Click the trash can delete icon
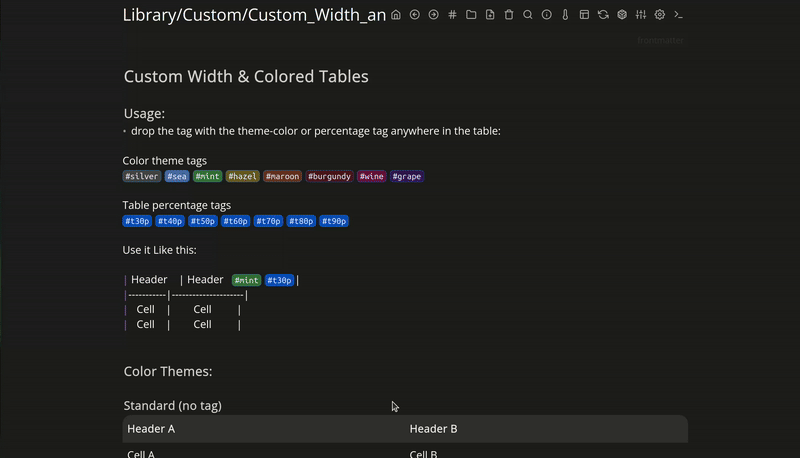This screenshot has width=800, height=458. click(x=509, y=15)
